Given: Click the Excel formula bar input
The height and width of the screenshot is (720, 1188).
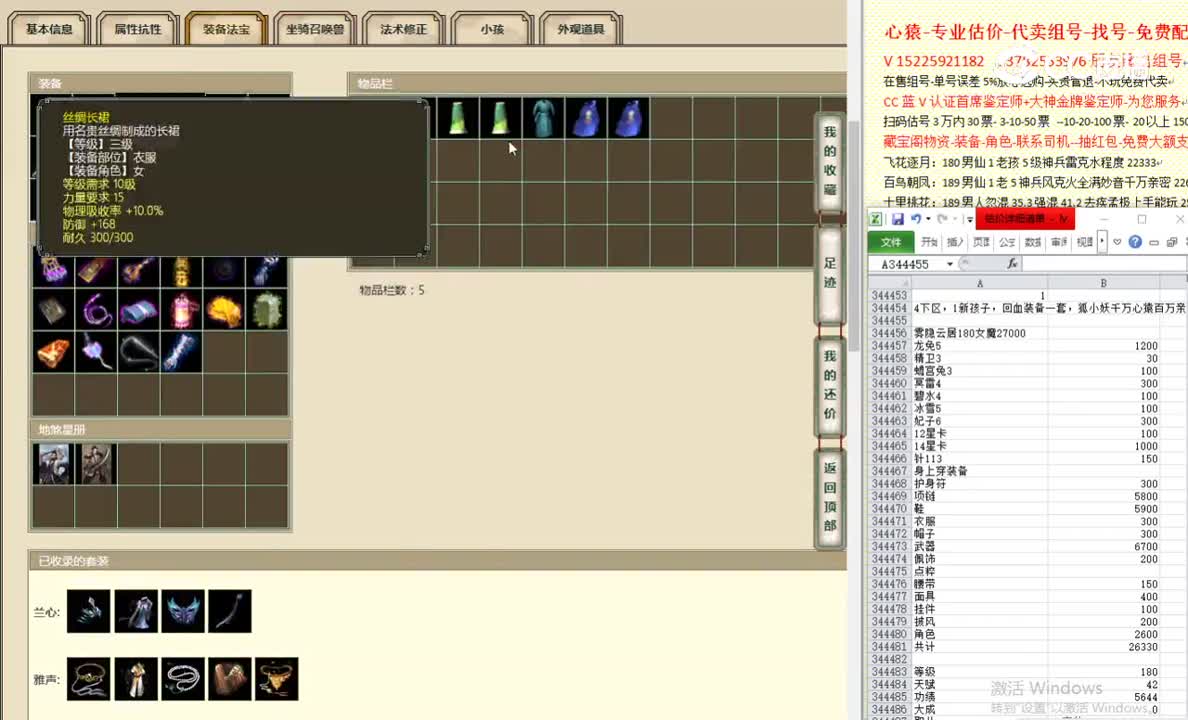Looking at the screenshot, I should click(x=1104, y=264).
